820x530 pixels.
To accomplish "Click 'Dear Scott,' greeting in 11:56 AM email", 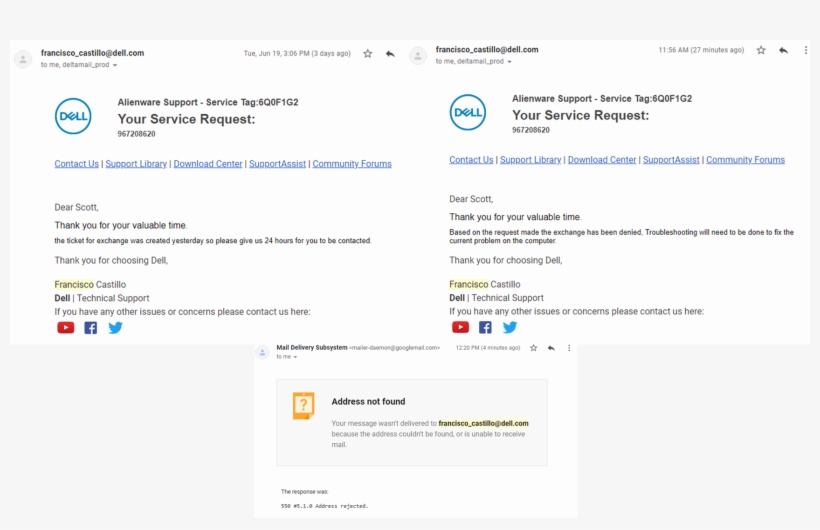I will click(x=471, y=199).
